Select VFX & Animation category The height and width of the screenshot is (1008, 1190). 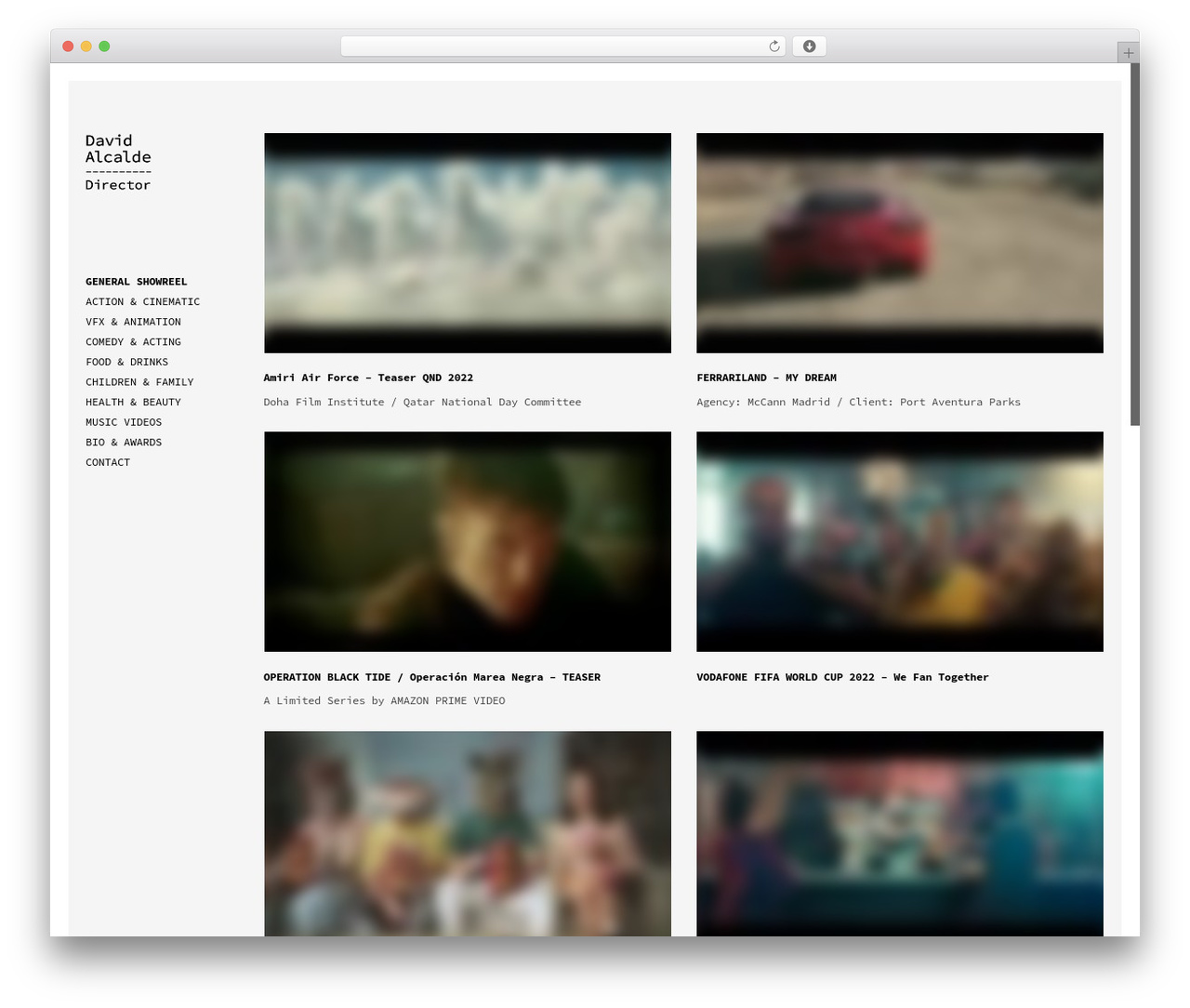pos(133,322)
